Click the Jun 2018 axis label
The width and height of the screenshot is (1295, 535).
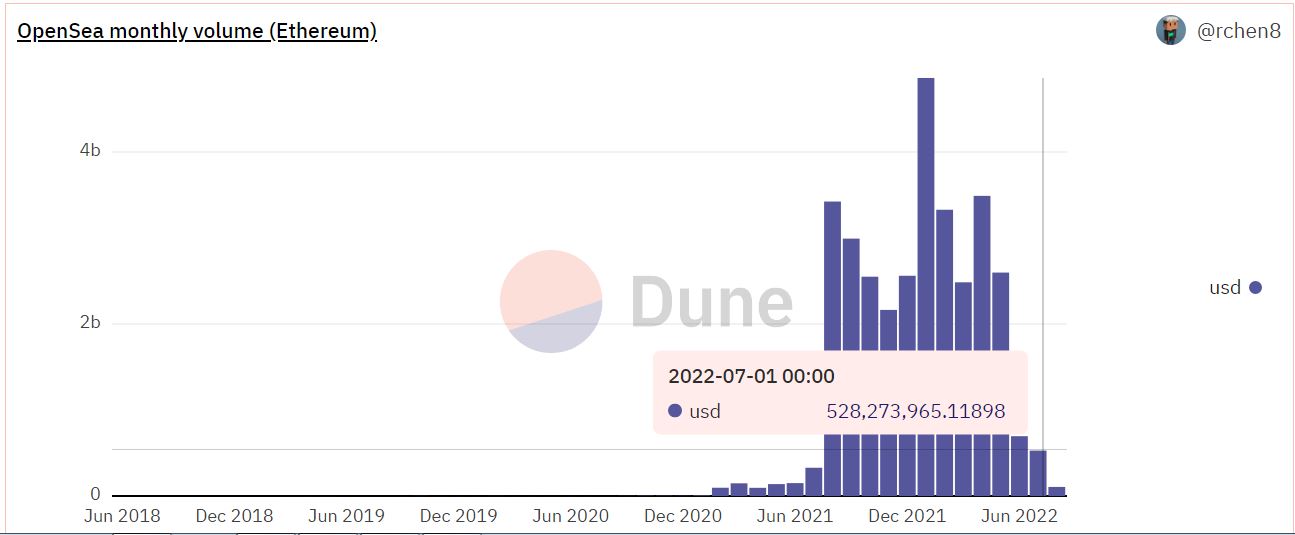coord(122,516)
